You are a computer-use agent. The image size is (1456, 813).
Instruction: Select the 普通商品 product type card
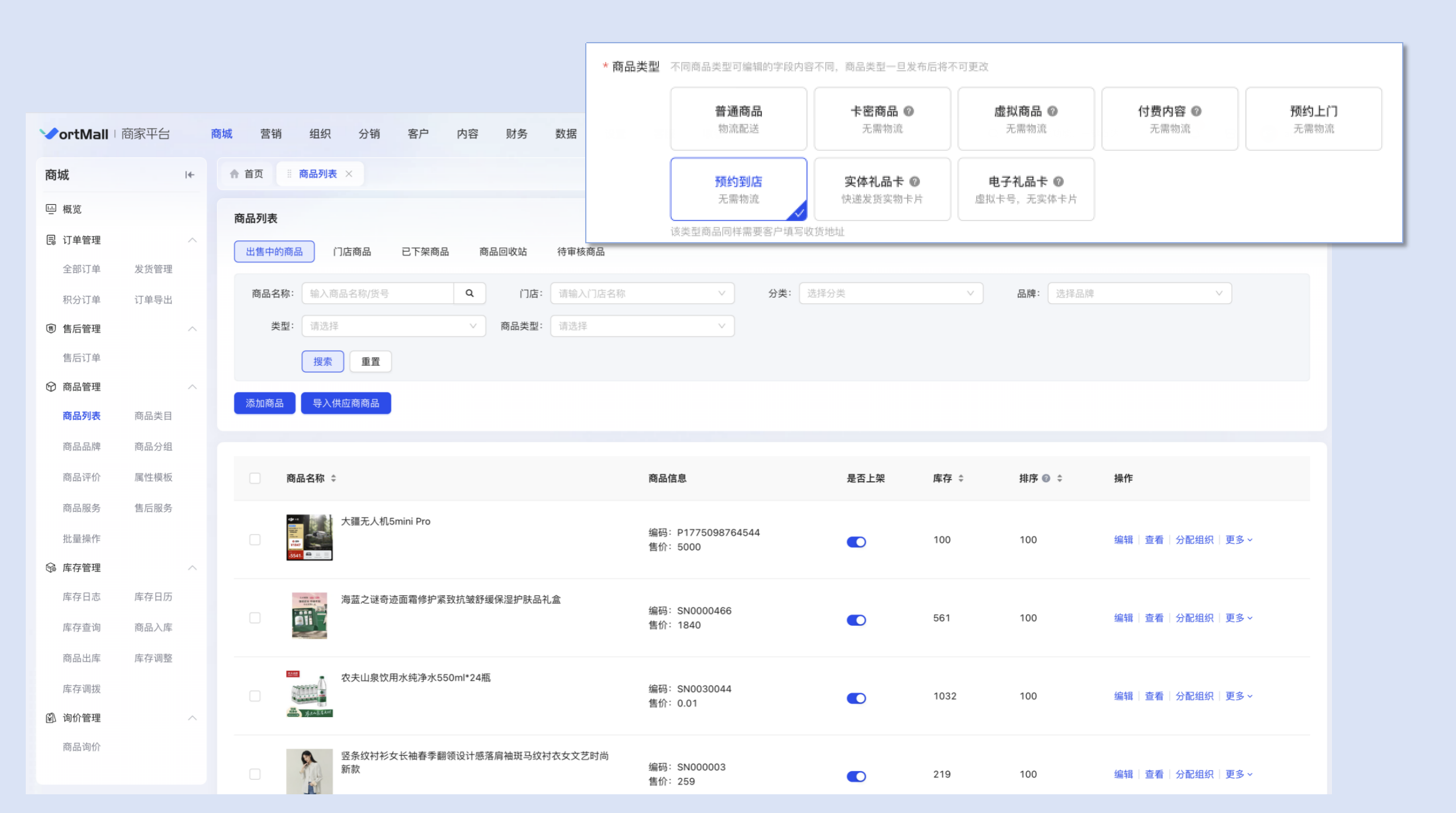point(738,119)
